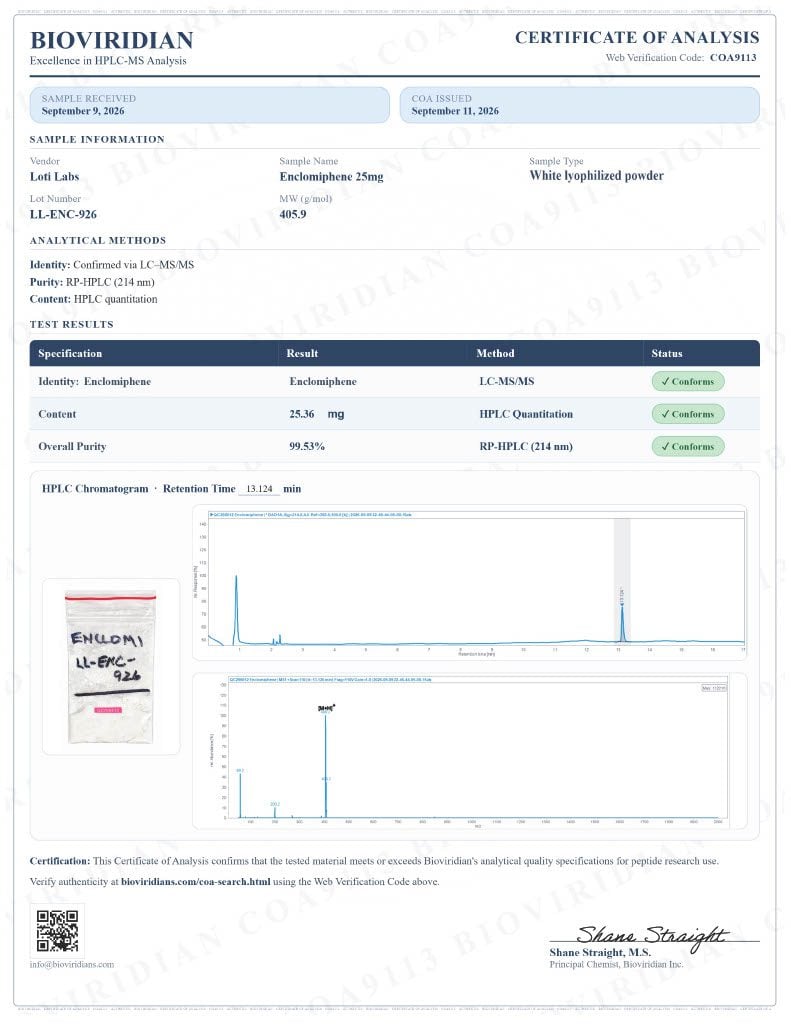This screenshot has width=791, height=1024.
Task: Open the bioviridians.com/coa-search.html link
Action: [x=195, y=882]
